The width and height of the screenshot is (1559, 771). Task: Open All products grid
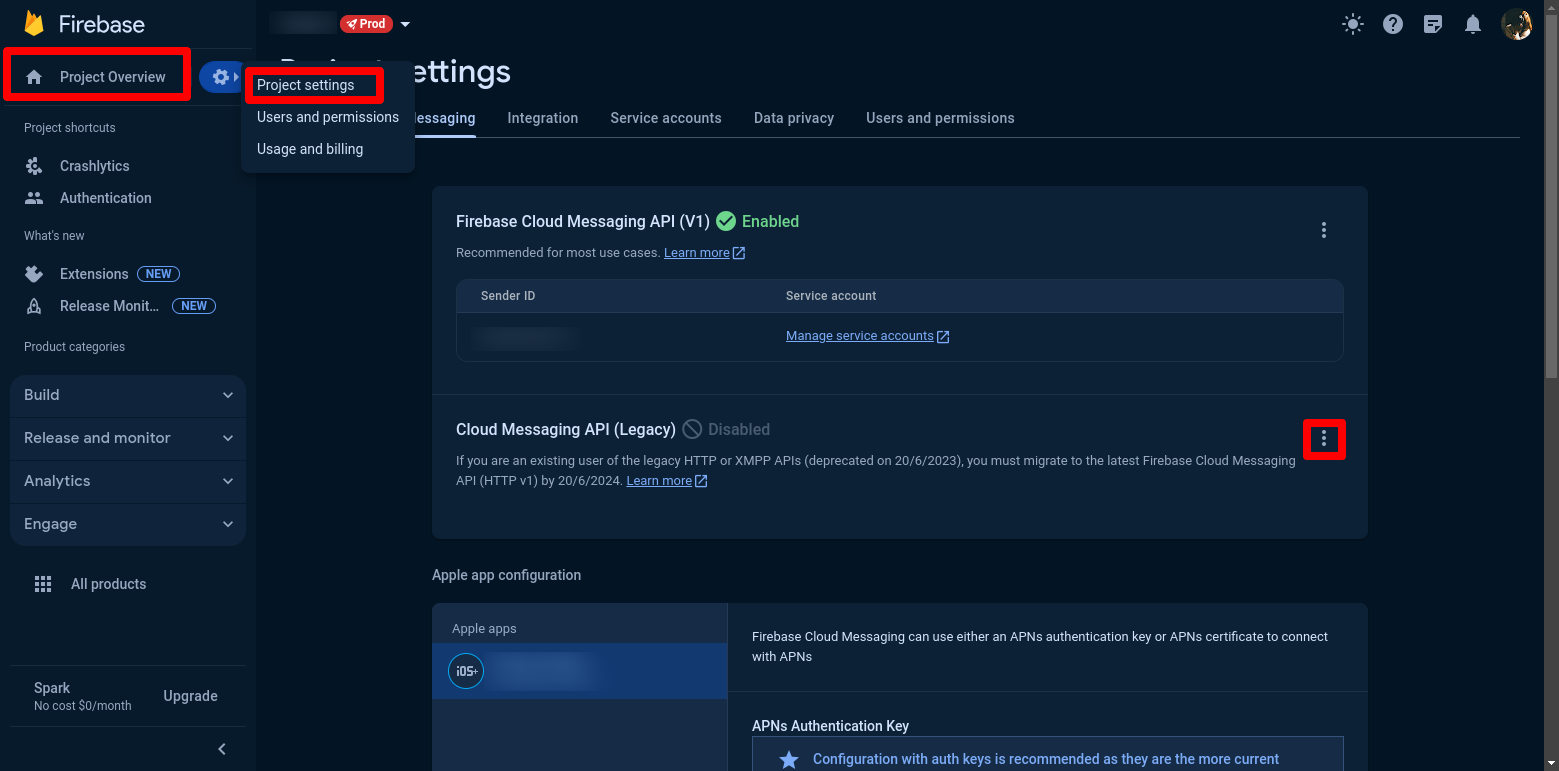click(90, 584)
